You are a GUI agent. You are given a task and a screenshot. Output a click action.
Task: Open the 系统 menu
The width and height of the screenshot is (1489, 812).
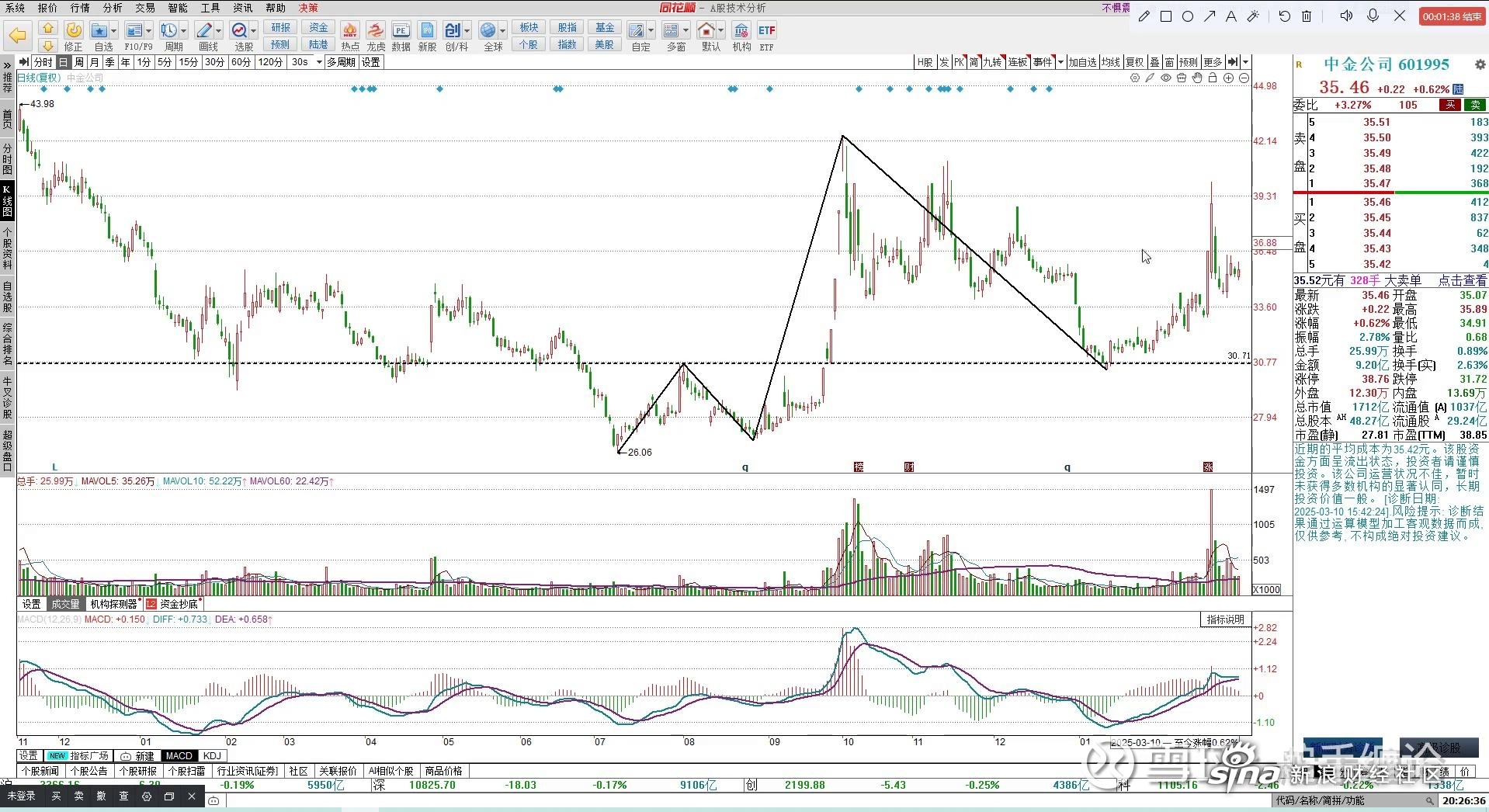15,8
